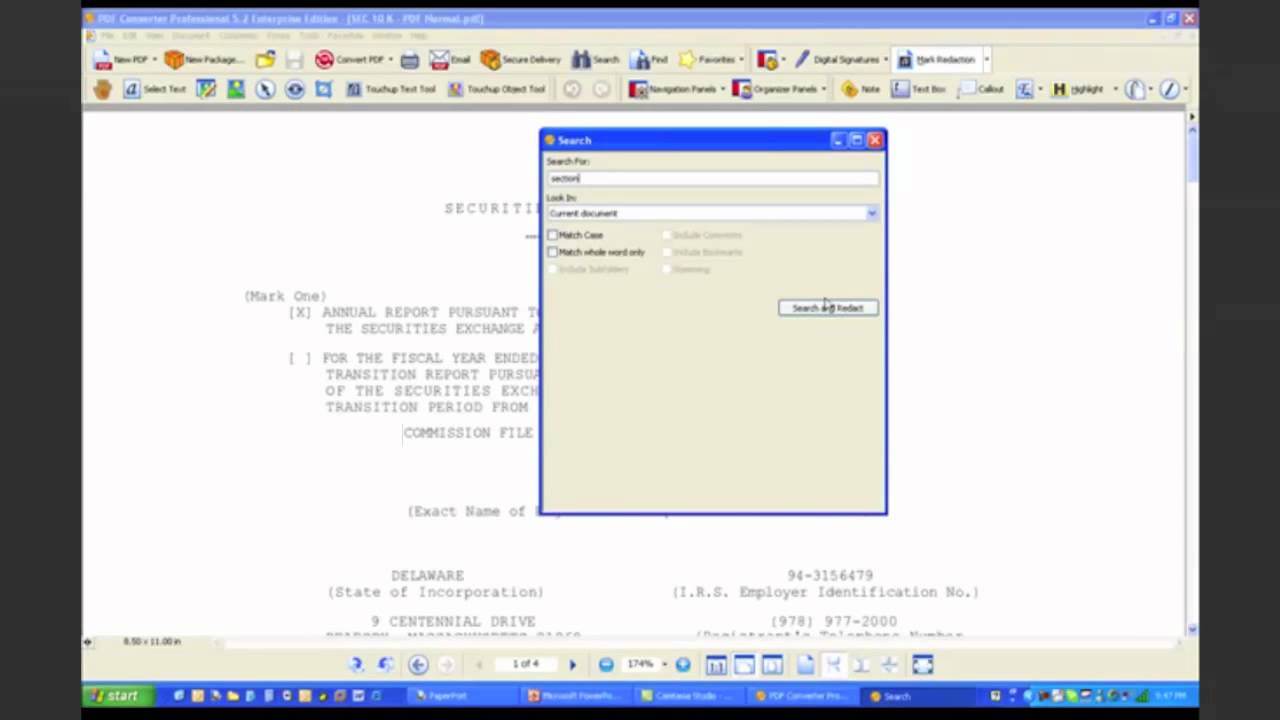Select the Note annotation tool
The width and height of the screenshot is (1280, 720).
pyautogui.click(x=861, y=89)
